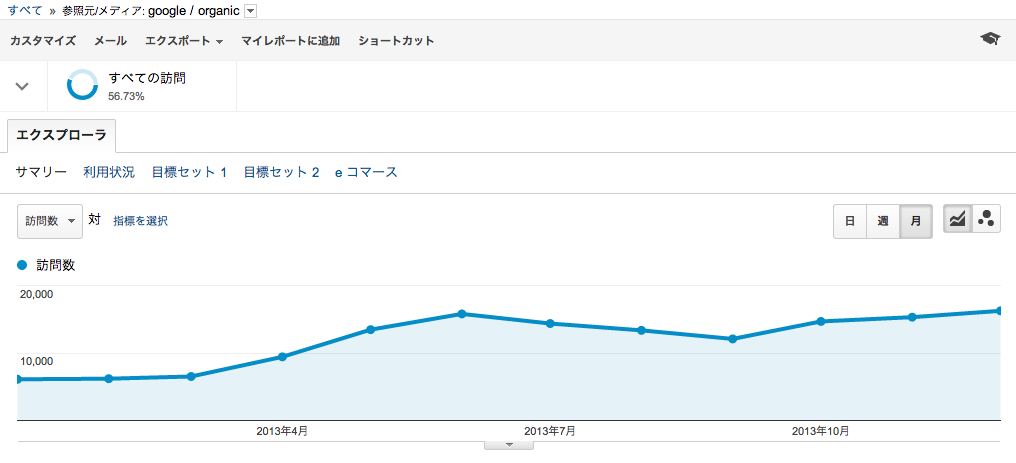The image size is (1016, 463).
Task: Open the google / organic dimension dropdown
Action: 251,11
